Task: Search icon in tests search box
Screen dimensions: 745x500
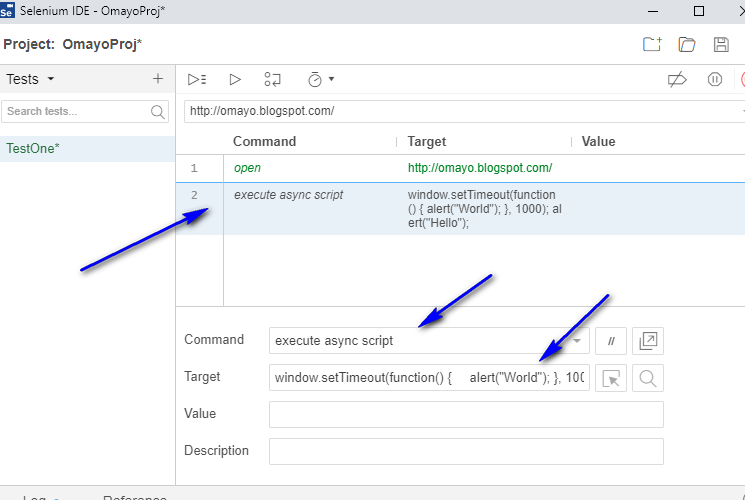Action: pyautogui.click(x=157, y=112)
